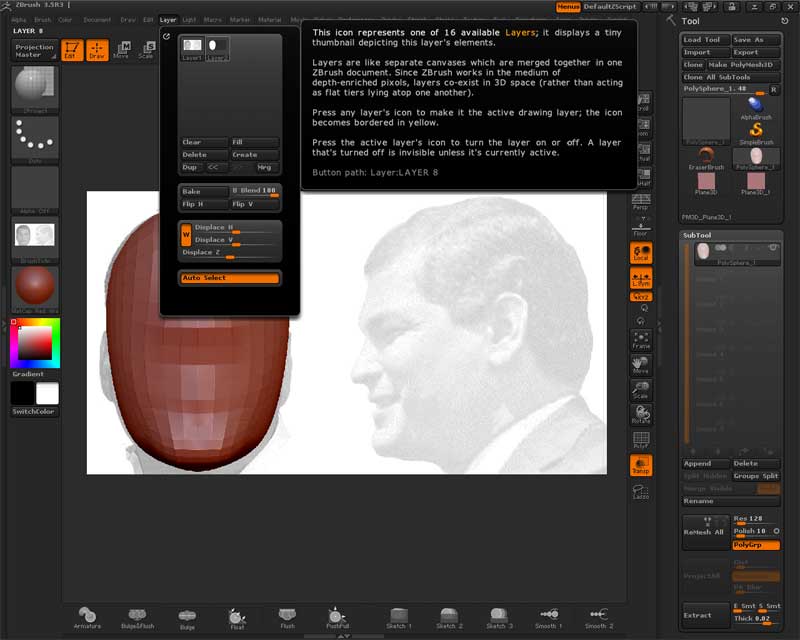
Task: Select the Bulge&Flush brush
Action: [137, 618]
